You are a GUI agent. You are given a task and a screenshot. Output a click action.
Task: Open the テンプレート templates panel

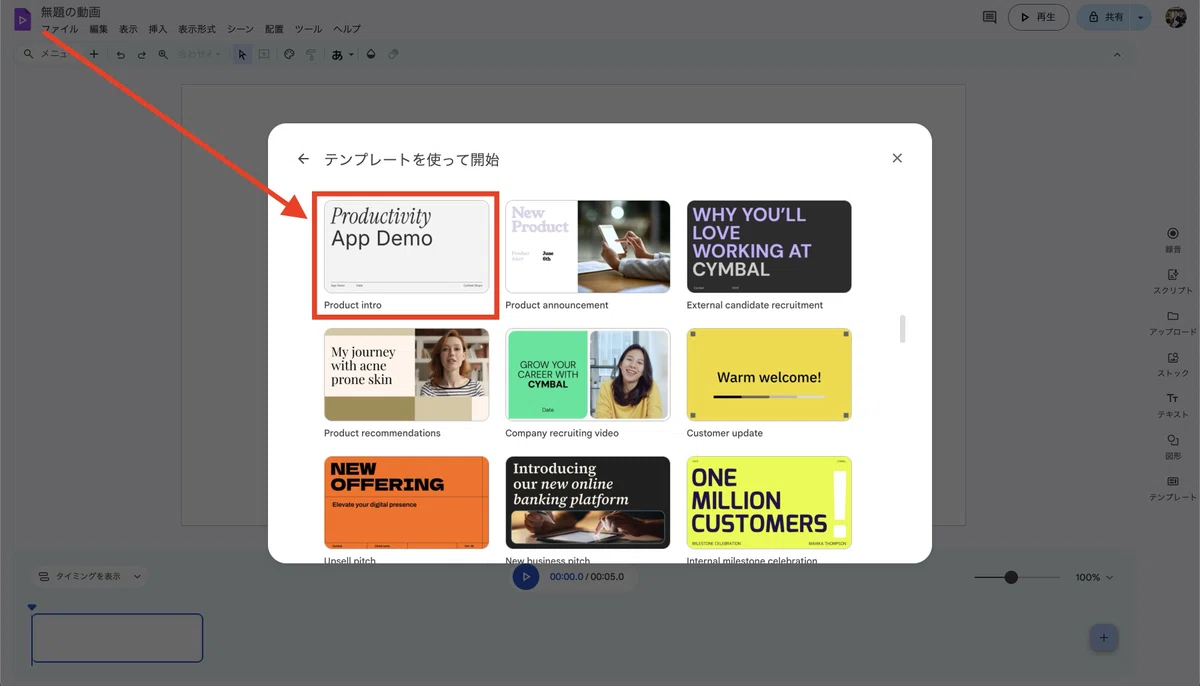click(x=1173, y=488)
